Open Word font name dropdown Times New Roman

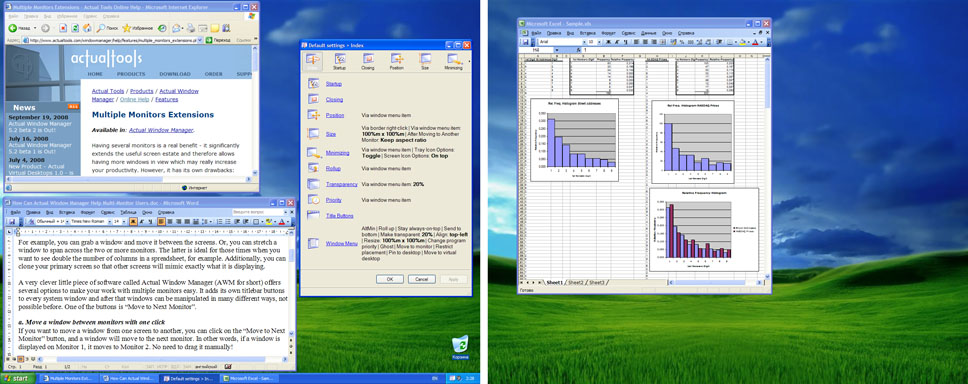pyautogui.click(x=109, y=222)
